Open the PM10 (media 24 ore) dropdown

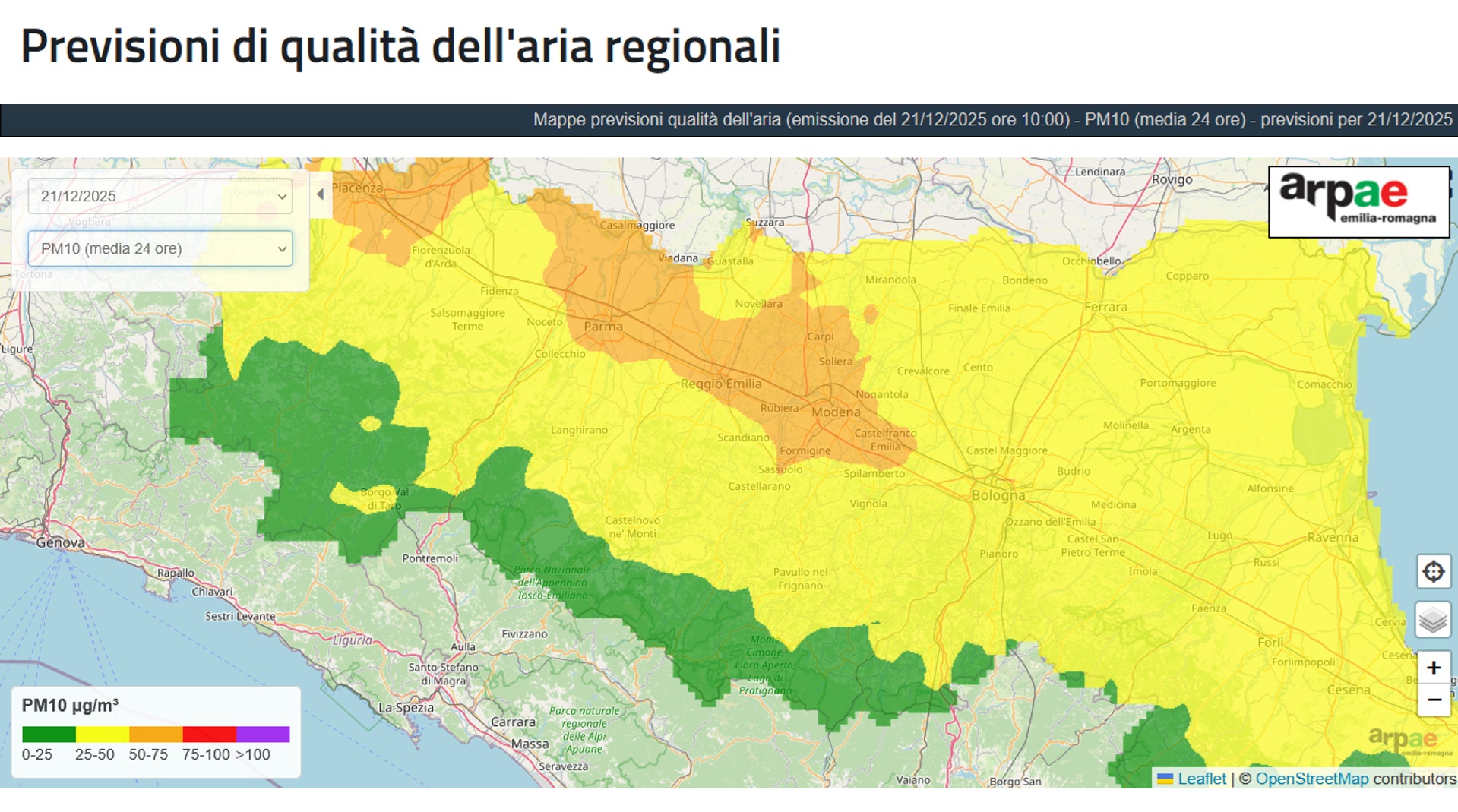pos(160,248)
